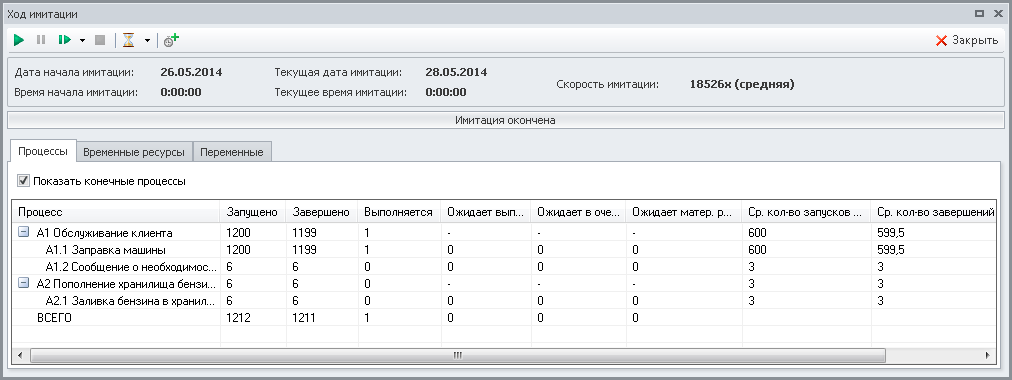Open dropdown arrow next to the hourglass
This screenshot has width=1012, height=380.
147,41
